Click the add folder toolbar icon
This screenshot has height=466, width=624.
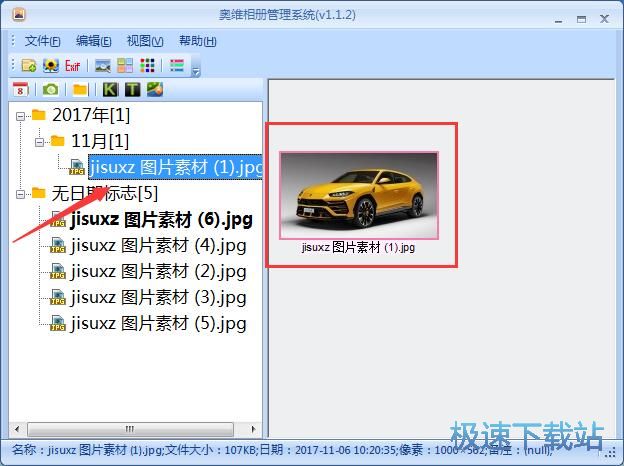click(28, 66)
